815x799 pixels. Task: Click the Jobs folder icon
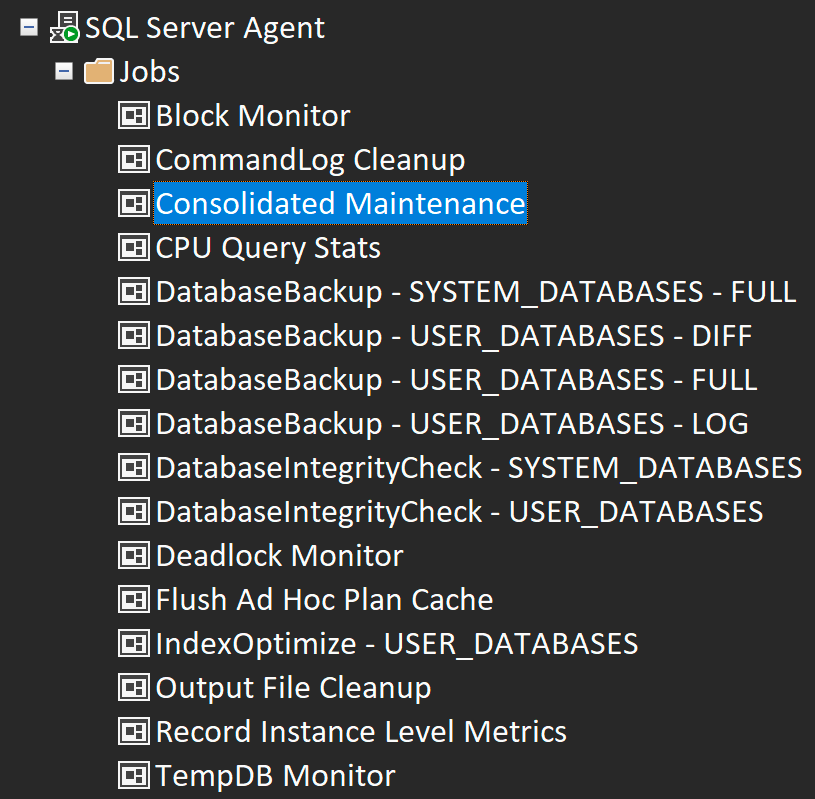tap(99, 71)
